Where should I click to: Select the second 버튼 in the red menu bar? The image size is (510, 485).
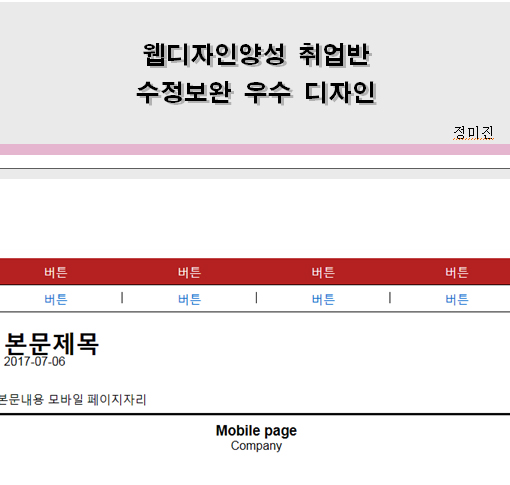(189, 272)
